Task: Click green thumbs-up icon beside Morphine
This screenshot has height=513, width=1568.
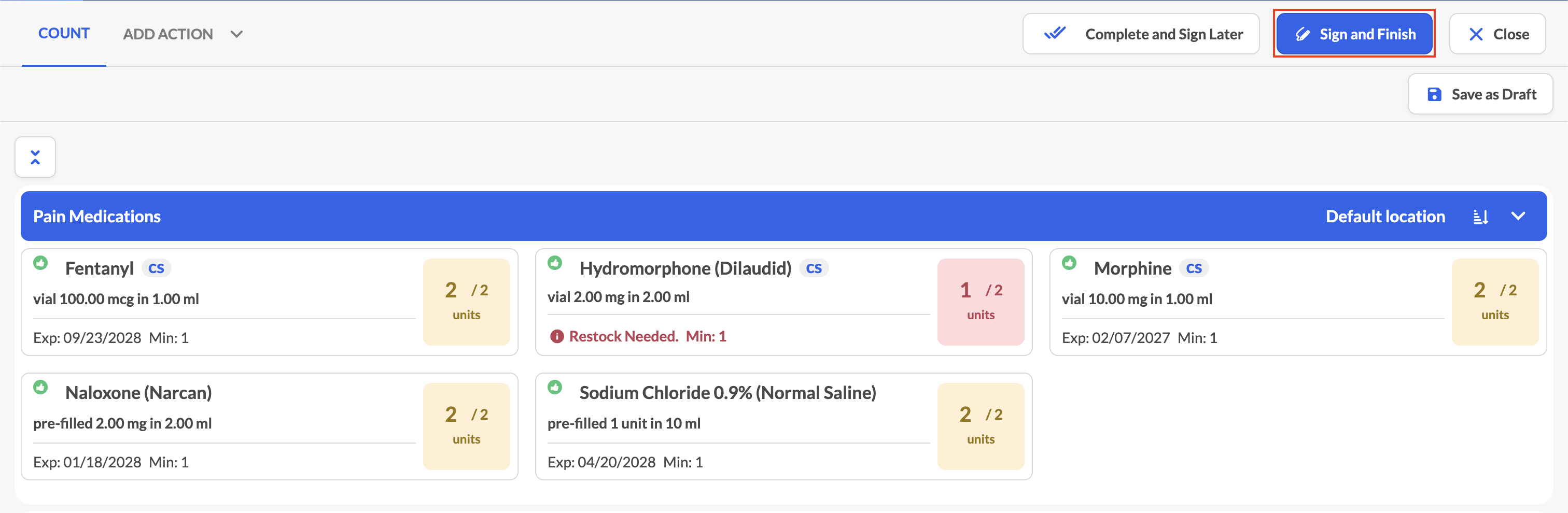Action: click(x=1070, y=263)
